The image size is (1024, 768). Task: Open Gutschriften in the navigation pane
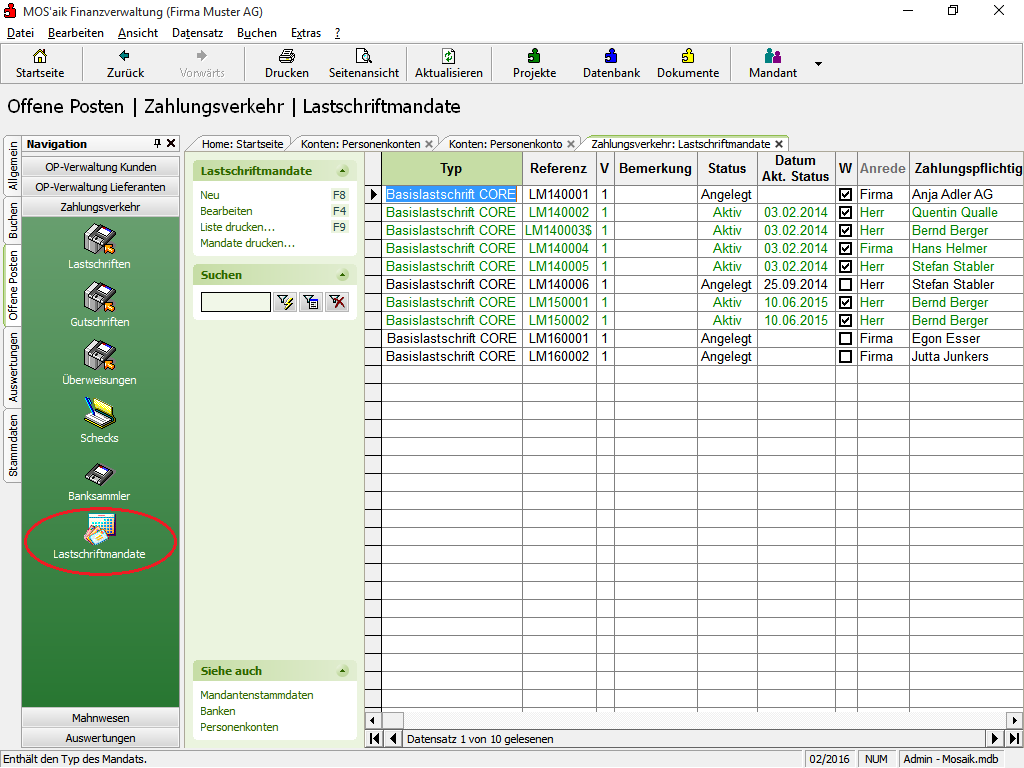99,306
